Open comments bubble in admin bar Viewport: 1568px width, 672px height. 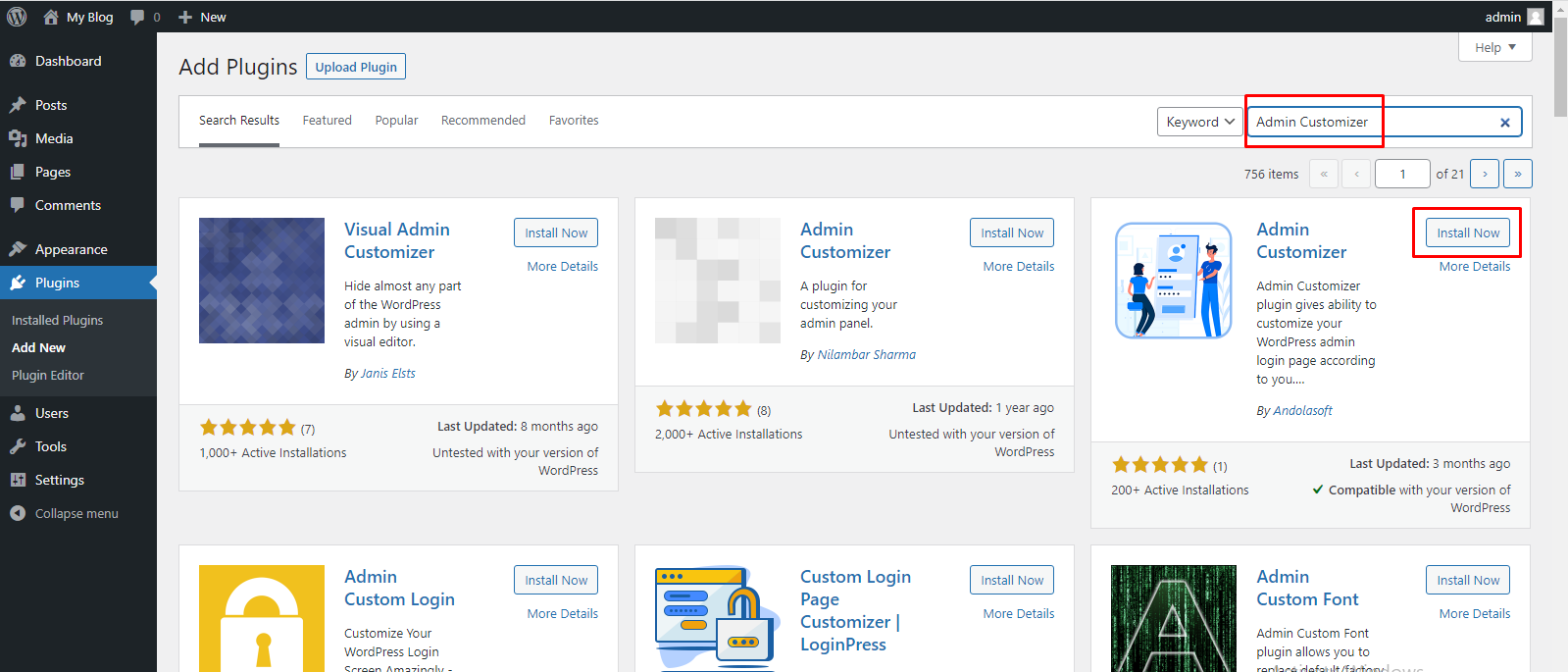tap(145, 17)
